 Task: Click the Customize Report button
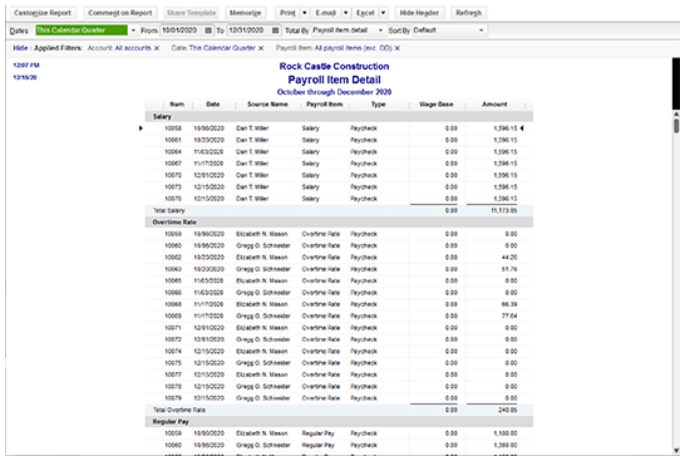[x=42, y=13]
